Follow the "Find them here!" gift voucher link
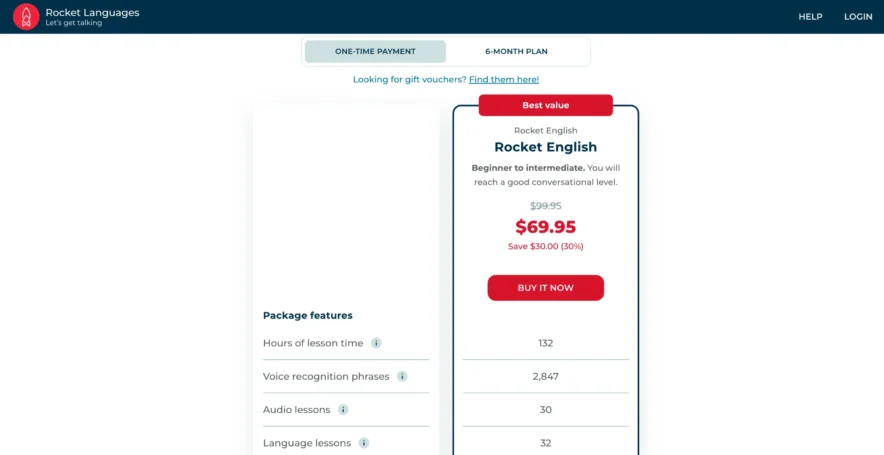The width and height of the screenshot is (884, 455). point(503,79)
